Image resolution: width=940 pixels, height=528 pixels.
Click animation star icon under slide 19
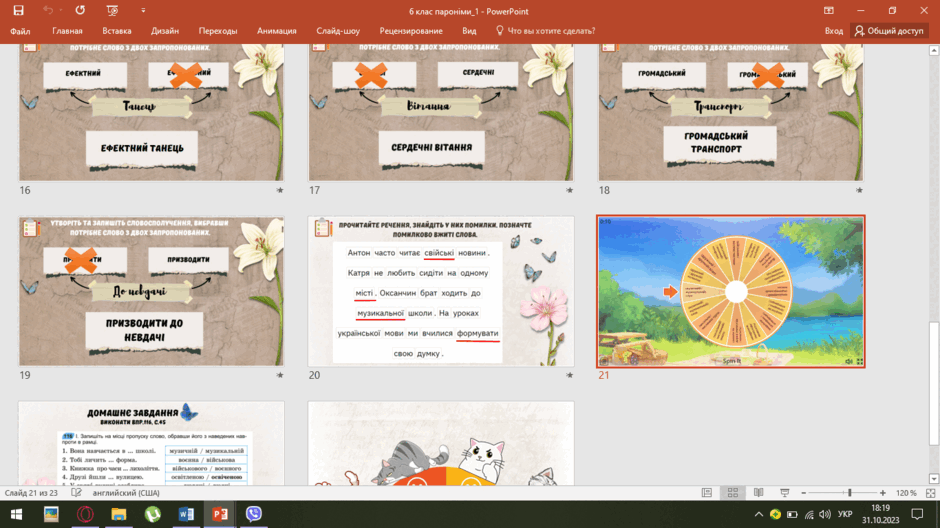[279, 375]
